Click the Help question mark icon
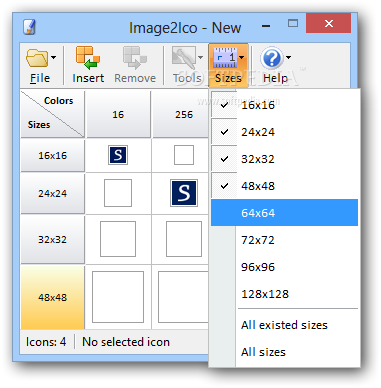Viewport: 381px width, 388px height. (272, 58)
